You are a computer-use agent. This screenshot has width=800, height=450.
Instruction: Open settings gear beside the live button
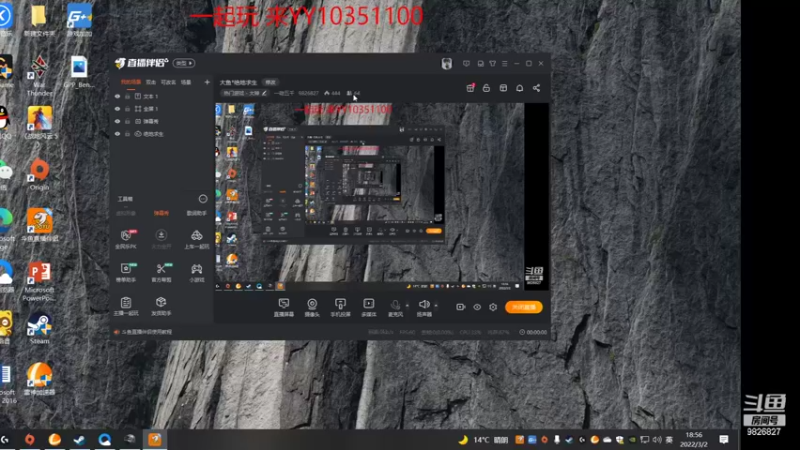point(493,307)
